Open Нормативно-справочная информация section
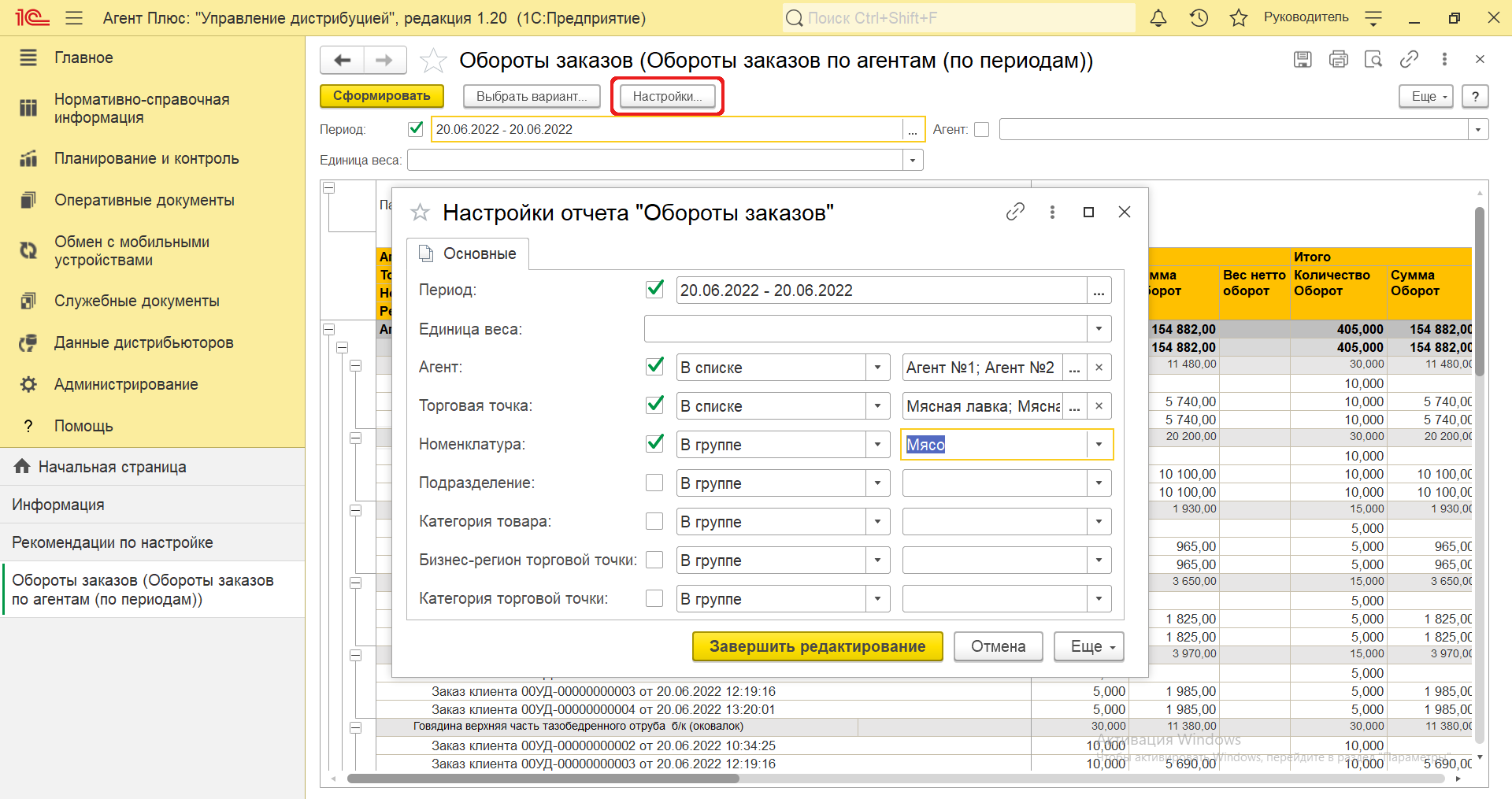Viewport: 1512px width, 799px height. pos(152,109)
